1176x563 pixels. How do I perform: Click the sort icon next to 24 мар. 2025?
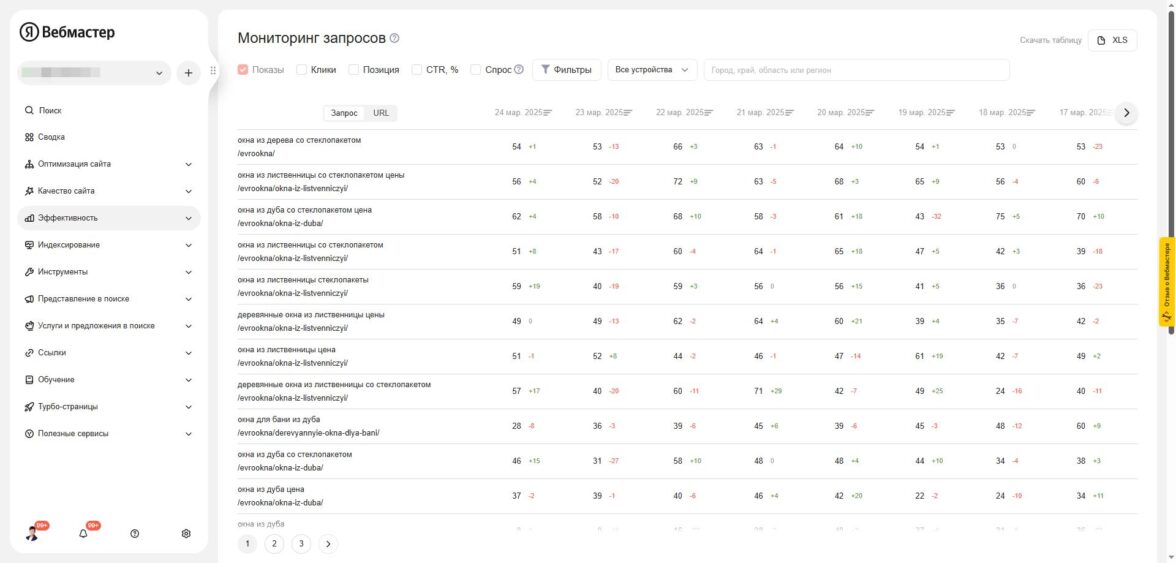tap(547, 113)
